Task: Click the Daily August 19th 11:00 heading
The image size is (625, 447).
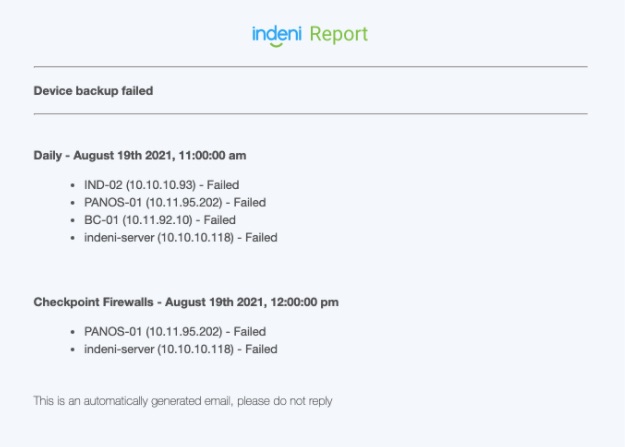Action: [140, 156]
